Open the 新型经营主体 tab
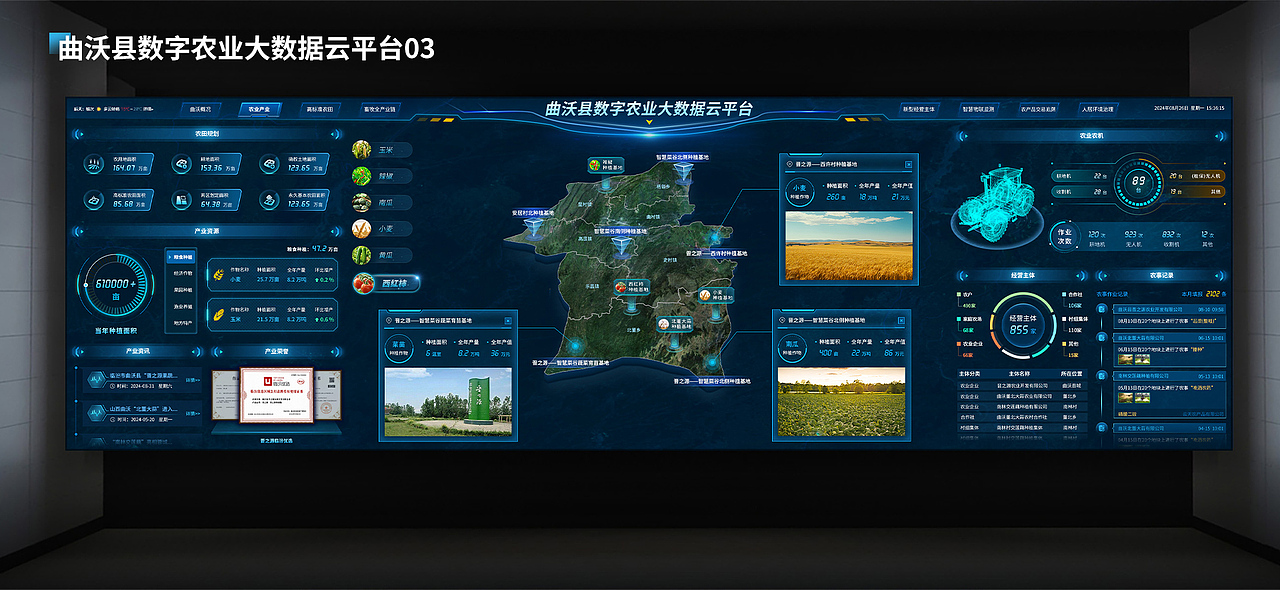The height and width of the screenshot is (590, 1280). [918, 108]
